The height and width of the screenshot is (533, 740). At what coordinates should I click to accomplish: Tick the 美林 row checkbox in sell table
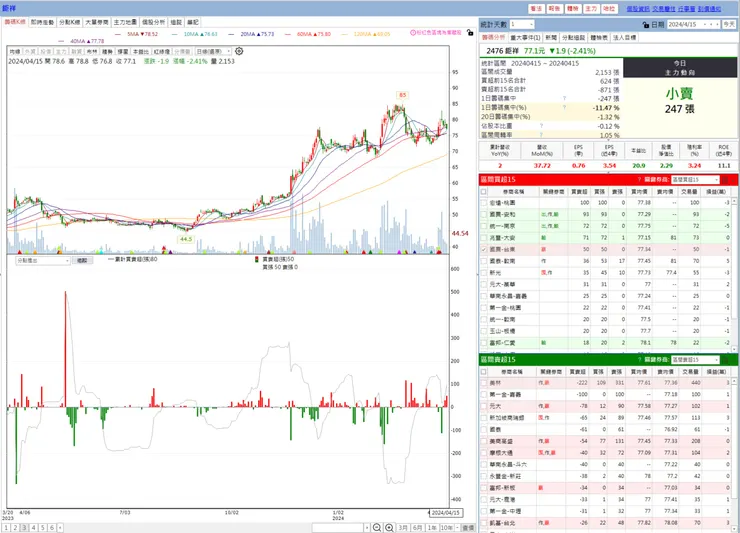click(x=483, y=383)
